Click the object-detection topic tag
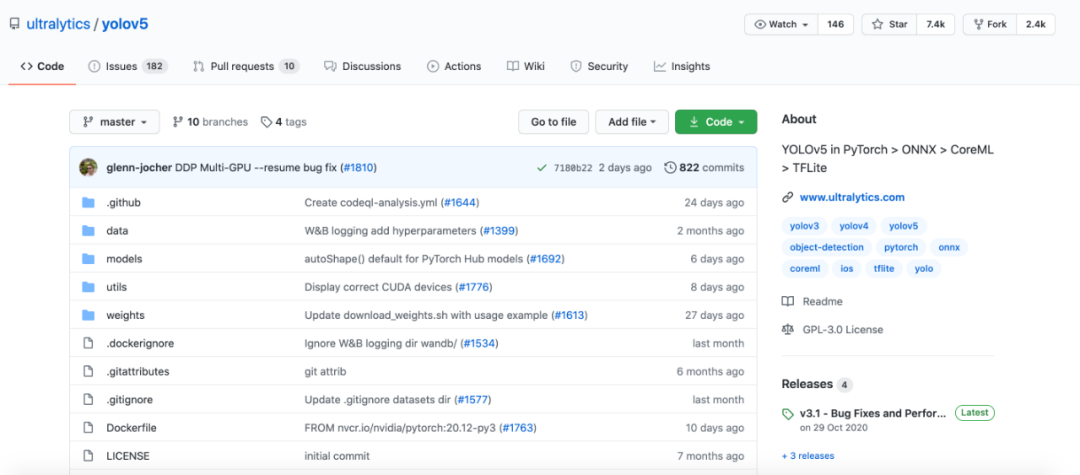Image resolution: width=1080 pixels, height=475 pixels. point(827,246)
